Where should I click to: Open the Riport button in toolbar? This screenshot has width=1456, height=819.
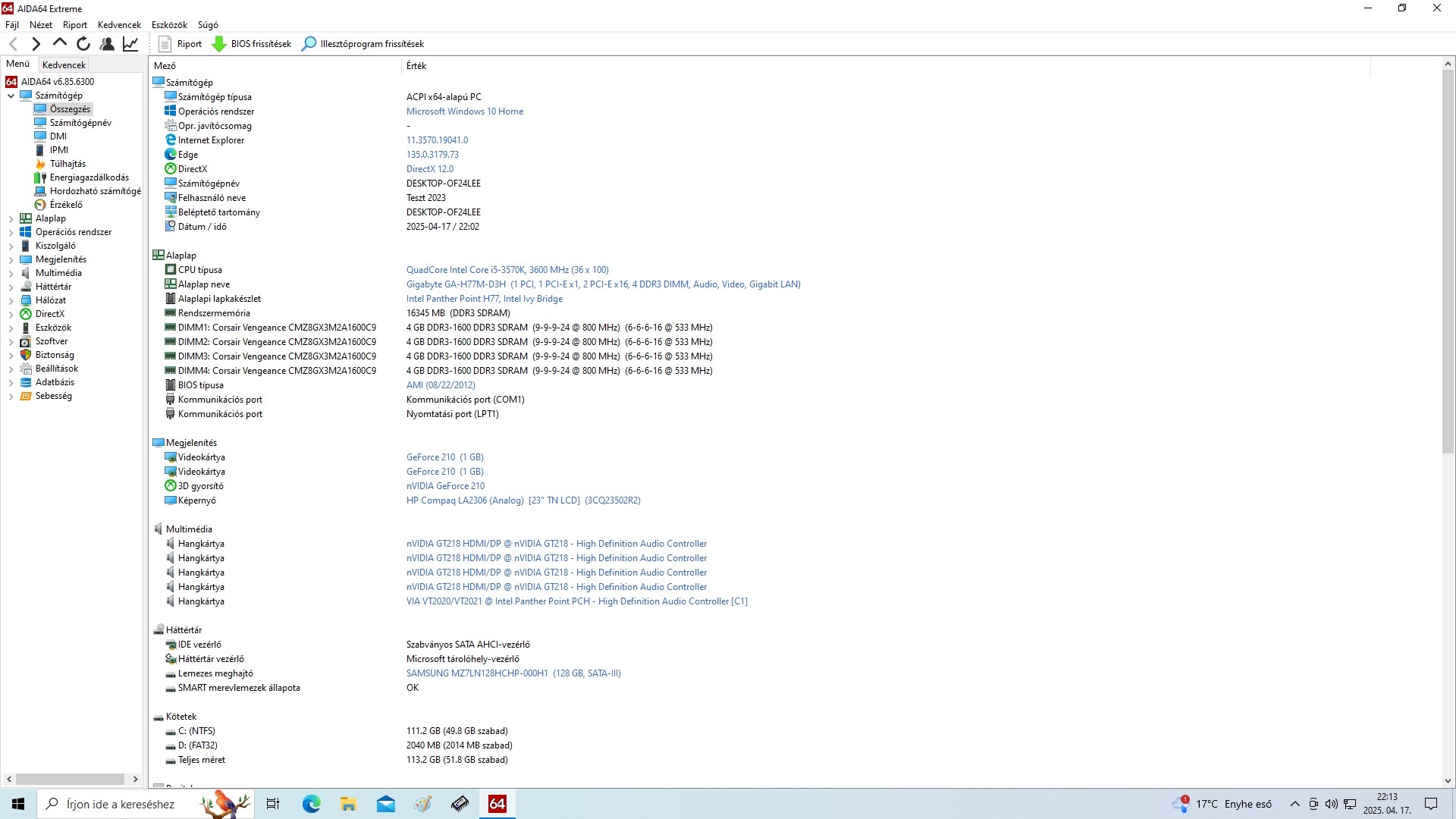(180, 44)
